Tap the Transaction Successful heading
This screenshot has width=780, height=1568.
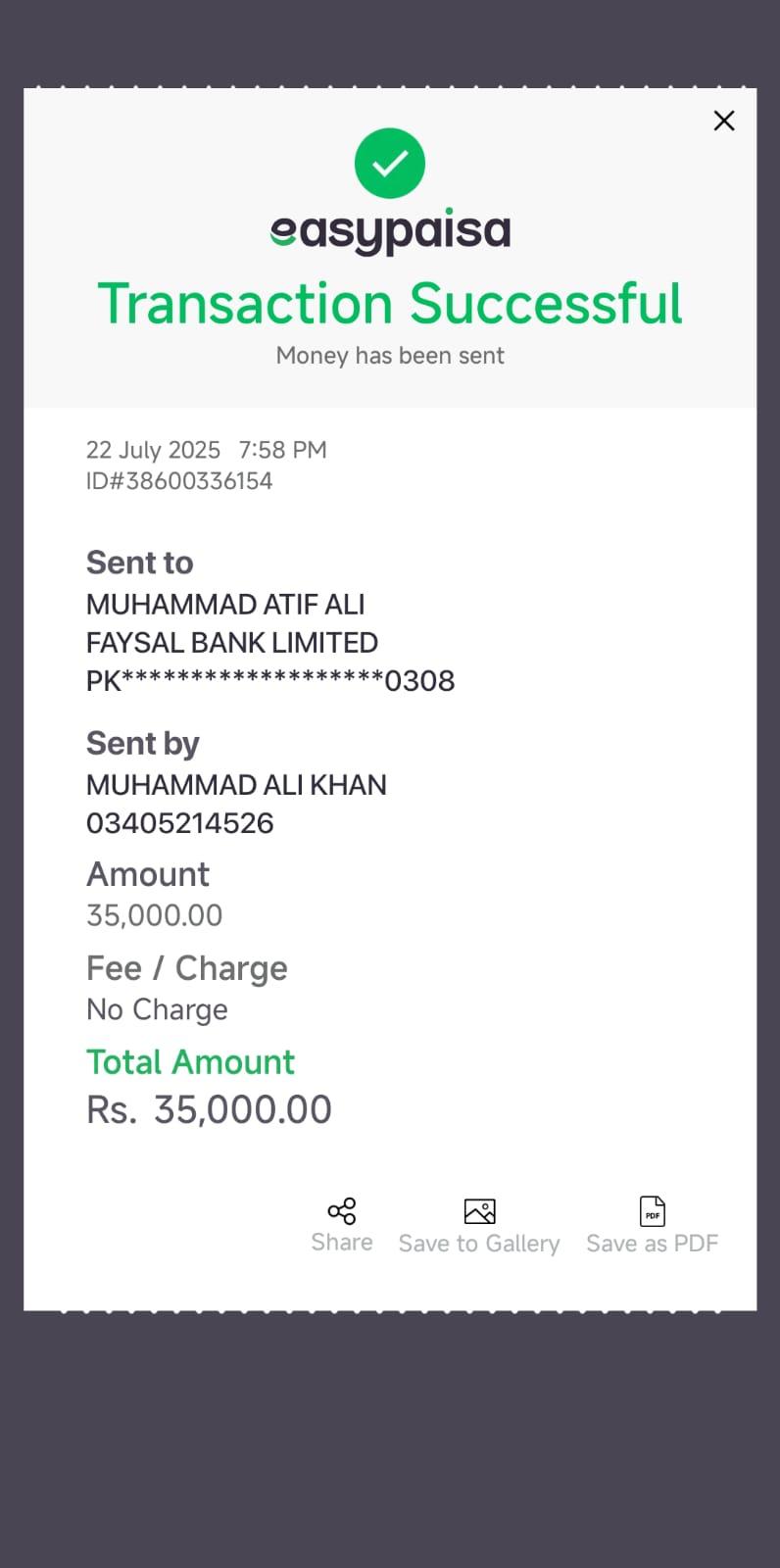coord(390,304)
